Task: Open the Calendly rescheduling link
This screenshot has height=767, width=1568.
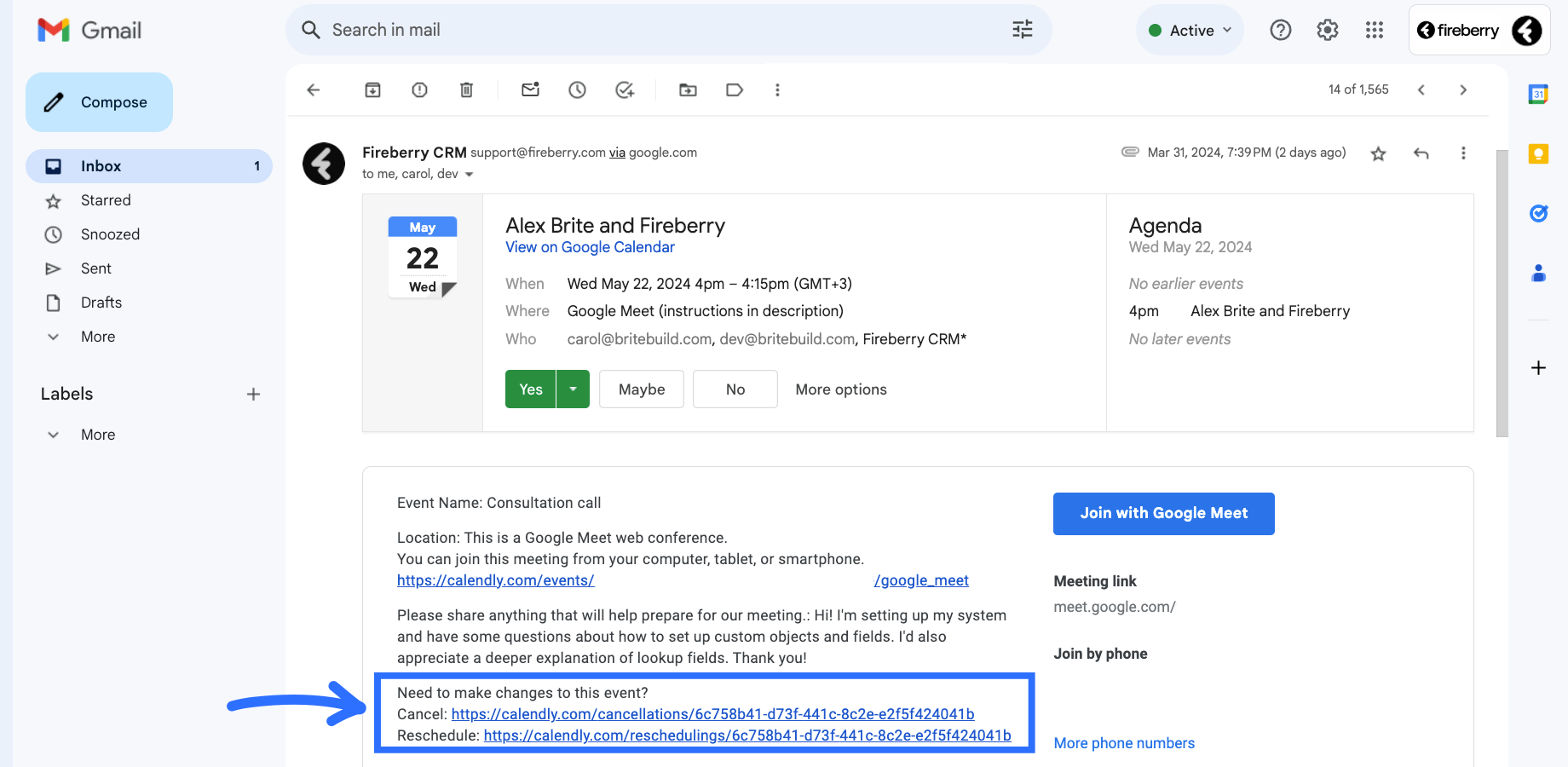Action: [x=747, y=735]
